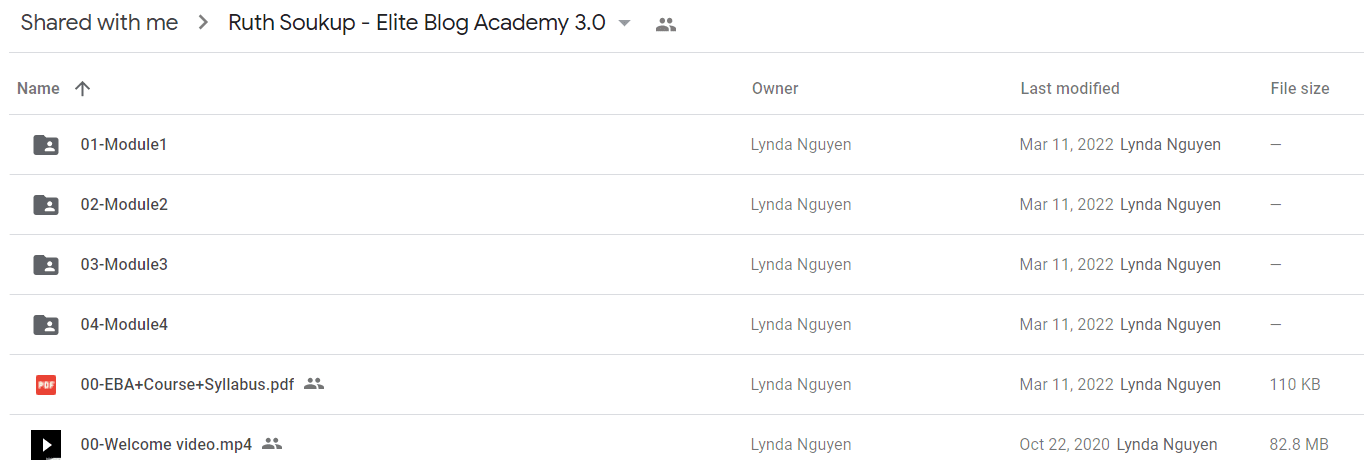
Task: Click the PDF icon for the EBA Course Syllabus
Action: pyautogui.click(x=46, y=384)
